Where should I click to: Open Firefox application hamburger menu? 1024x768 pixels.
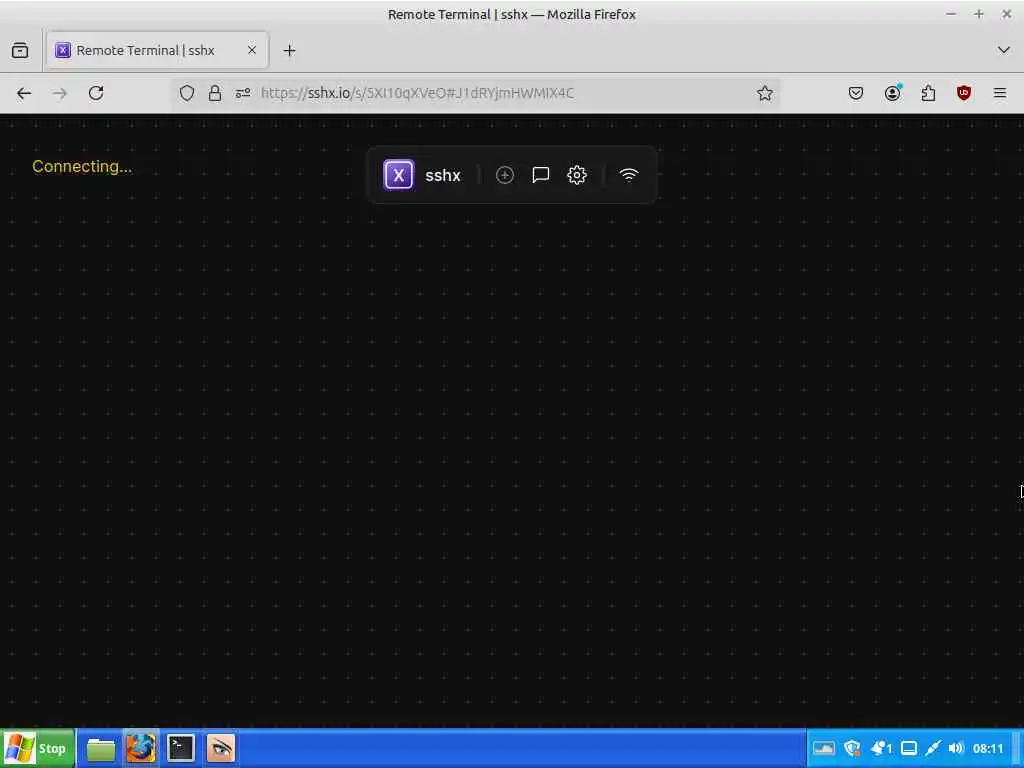1000,93
